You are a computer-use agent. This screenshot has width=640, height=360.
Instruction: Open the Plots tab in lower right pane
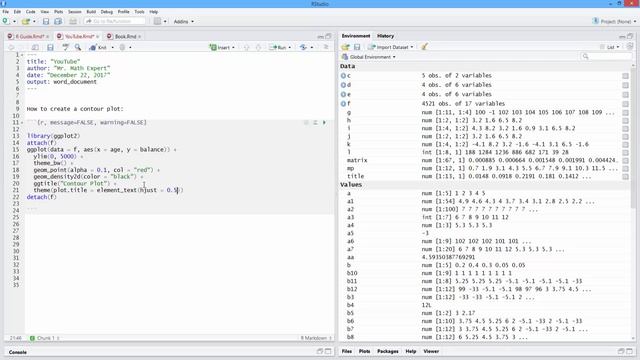click(x=364, y=351)
